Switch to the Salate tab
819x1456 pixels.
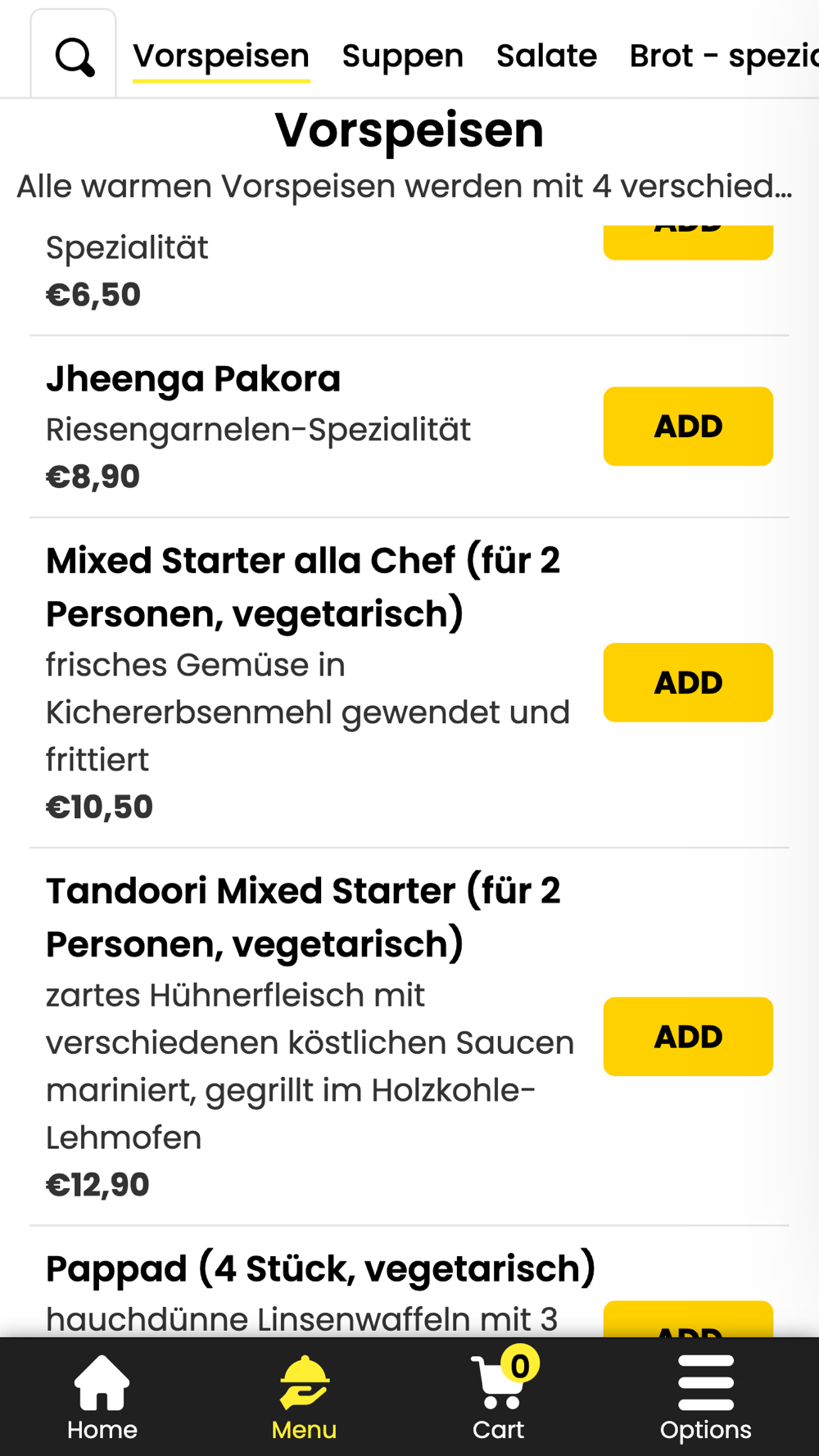pyautogui.click(x=546, y=56)
